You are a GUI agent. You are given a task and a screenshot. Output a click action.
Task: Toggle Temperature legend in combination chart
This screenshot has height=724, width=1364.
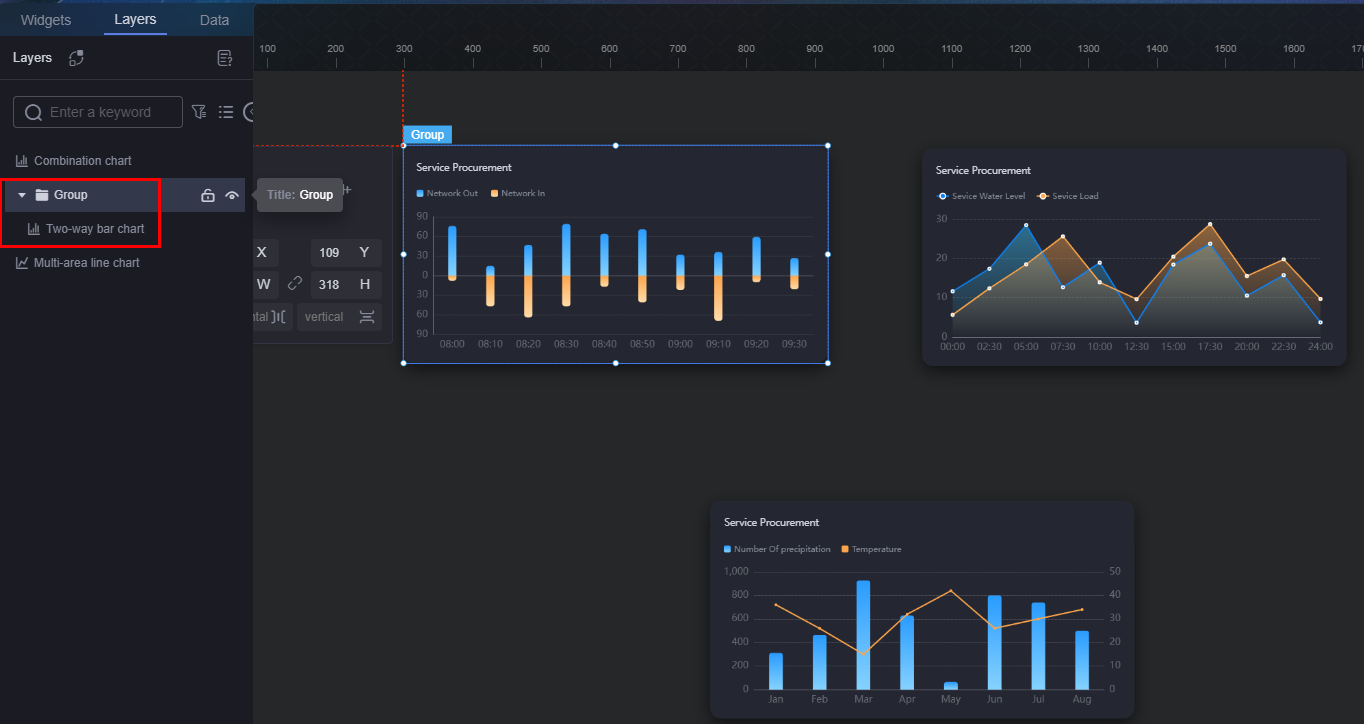tap(871, 549)
